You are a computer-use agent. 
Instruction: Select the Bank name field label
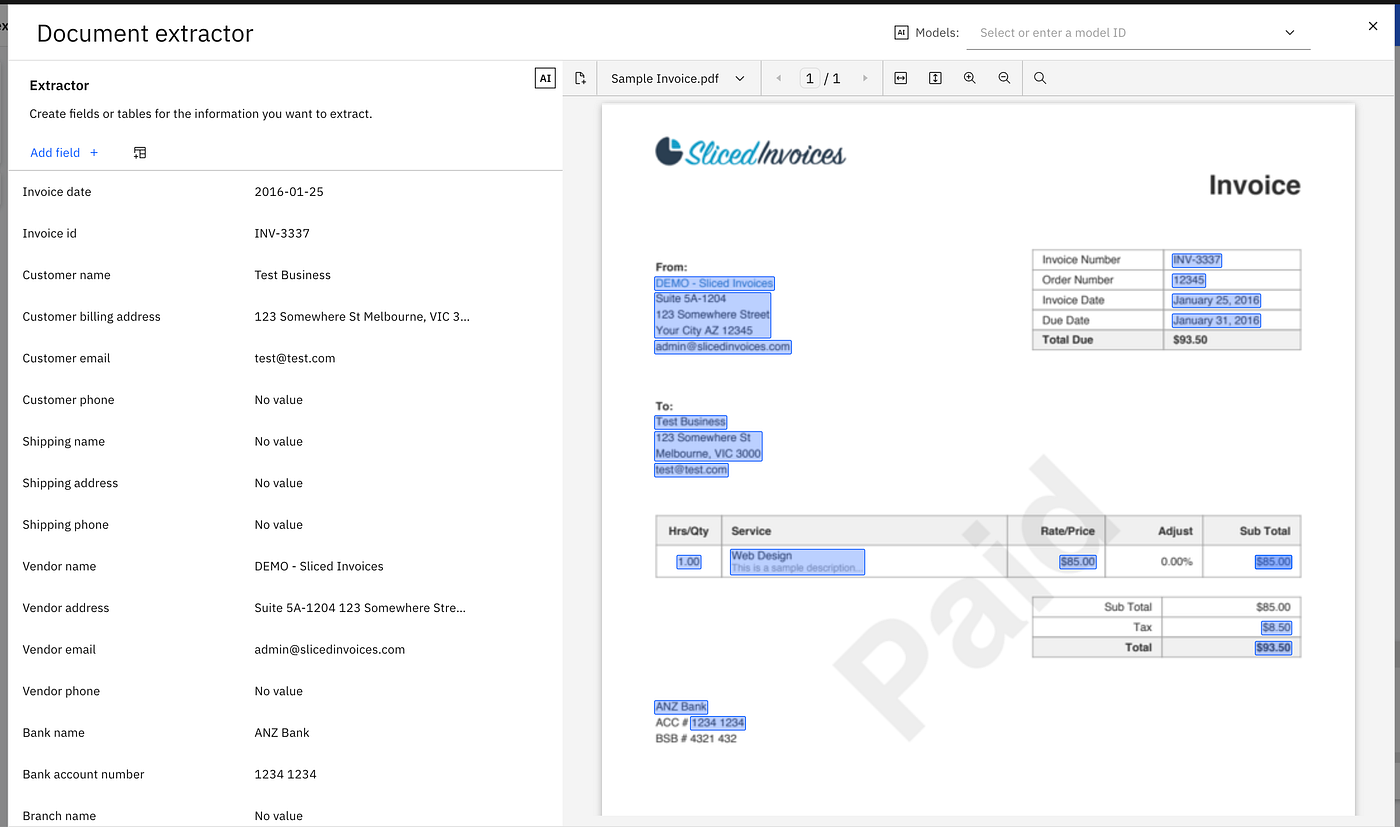click(54, 733)
